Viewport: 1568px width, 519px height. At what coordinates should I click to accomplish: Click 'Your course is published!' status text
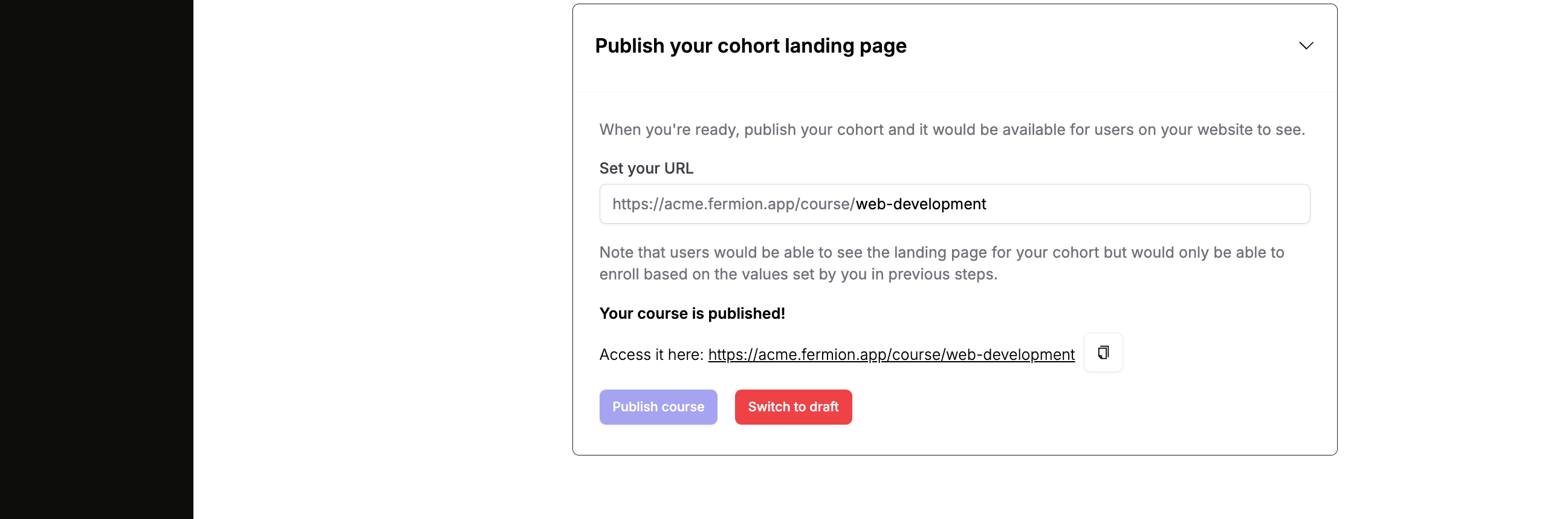click(x=692, y=313)
